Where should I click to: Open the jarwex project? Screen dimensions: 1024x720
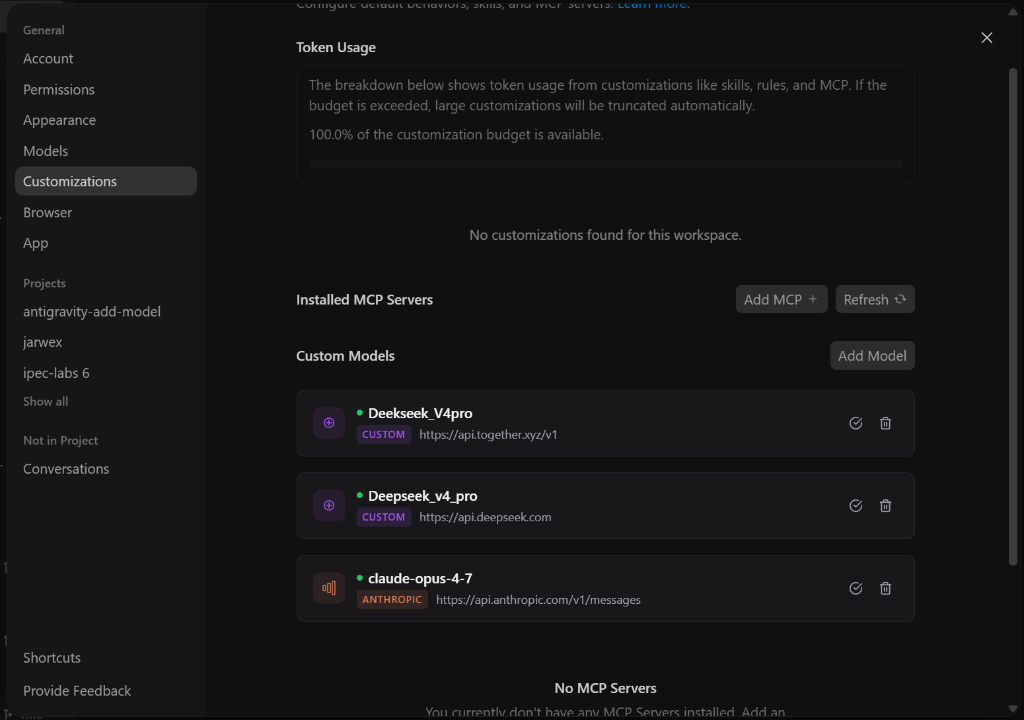(42, 342)
